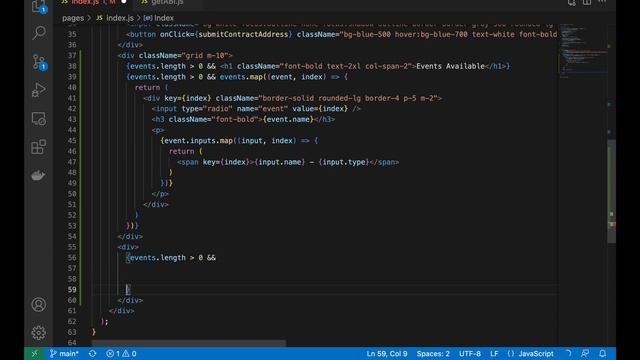Open the Accounts menu icon
This screenshot has height=360, width=640.
[39, 304]
